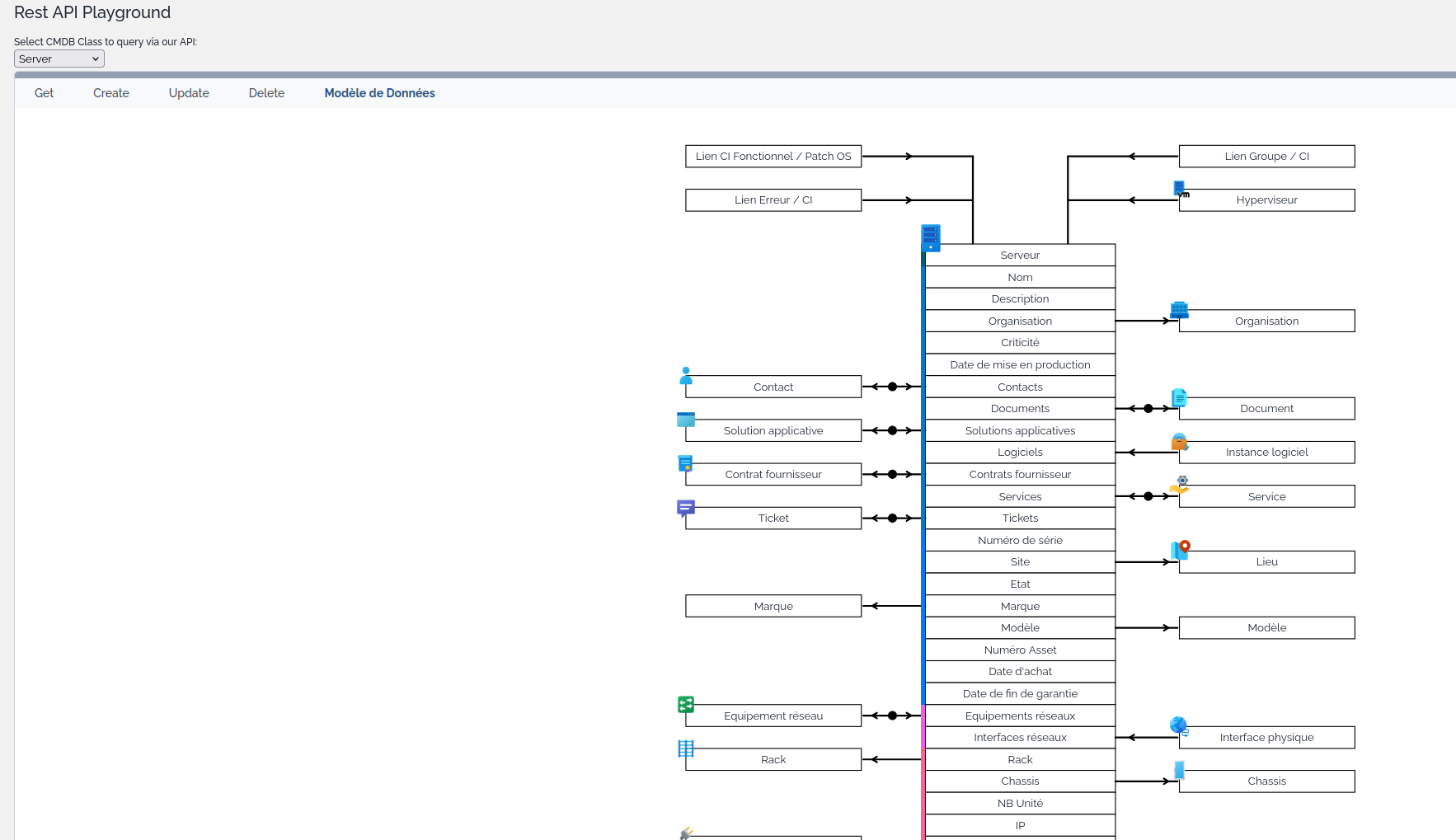The image size is (1456, 840).
Task: Click the Contrat fournisseur box
Action: (773, 475)
